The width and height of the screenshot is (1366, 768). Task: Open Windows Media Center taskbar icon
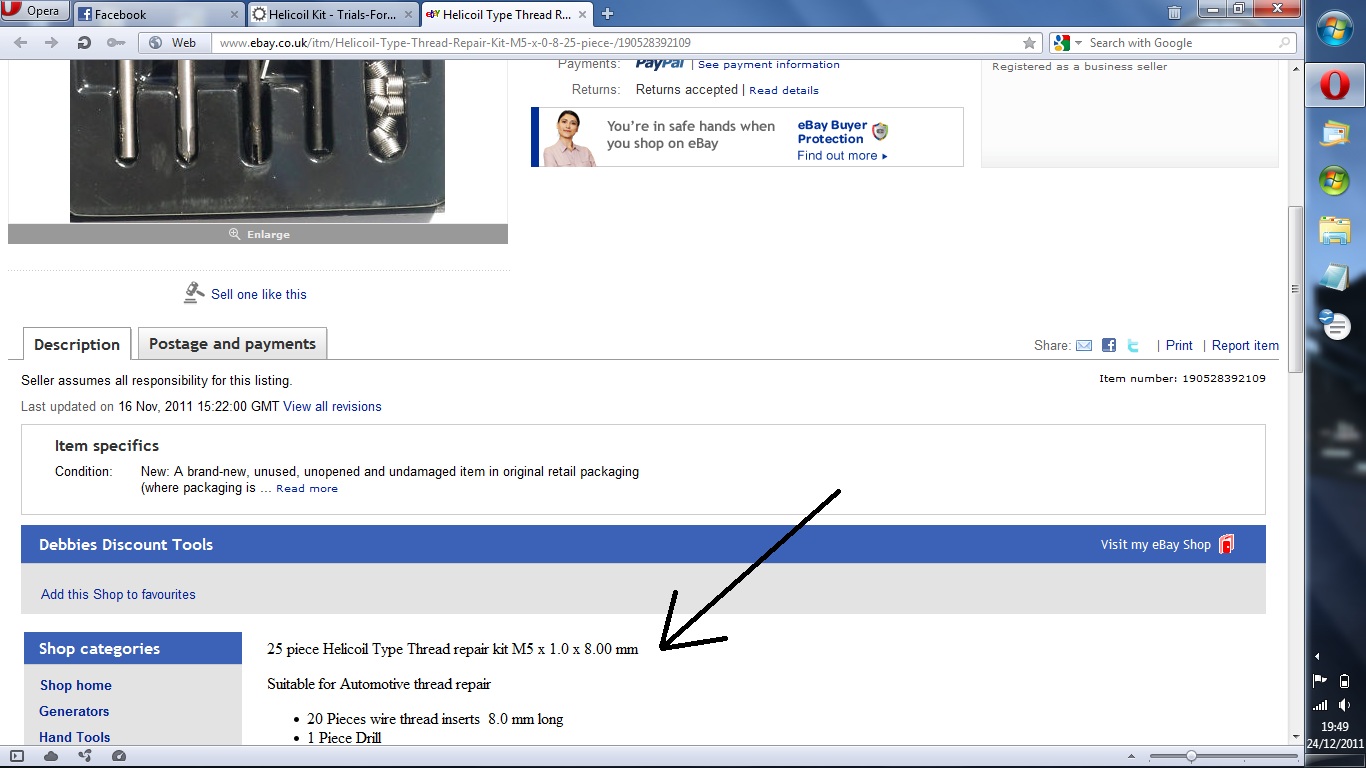1335,181
